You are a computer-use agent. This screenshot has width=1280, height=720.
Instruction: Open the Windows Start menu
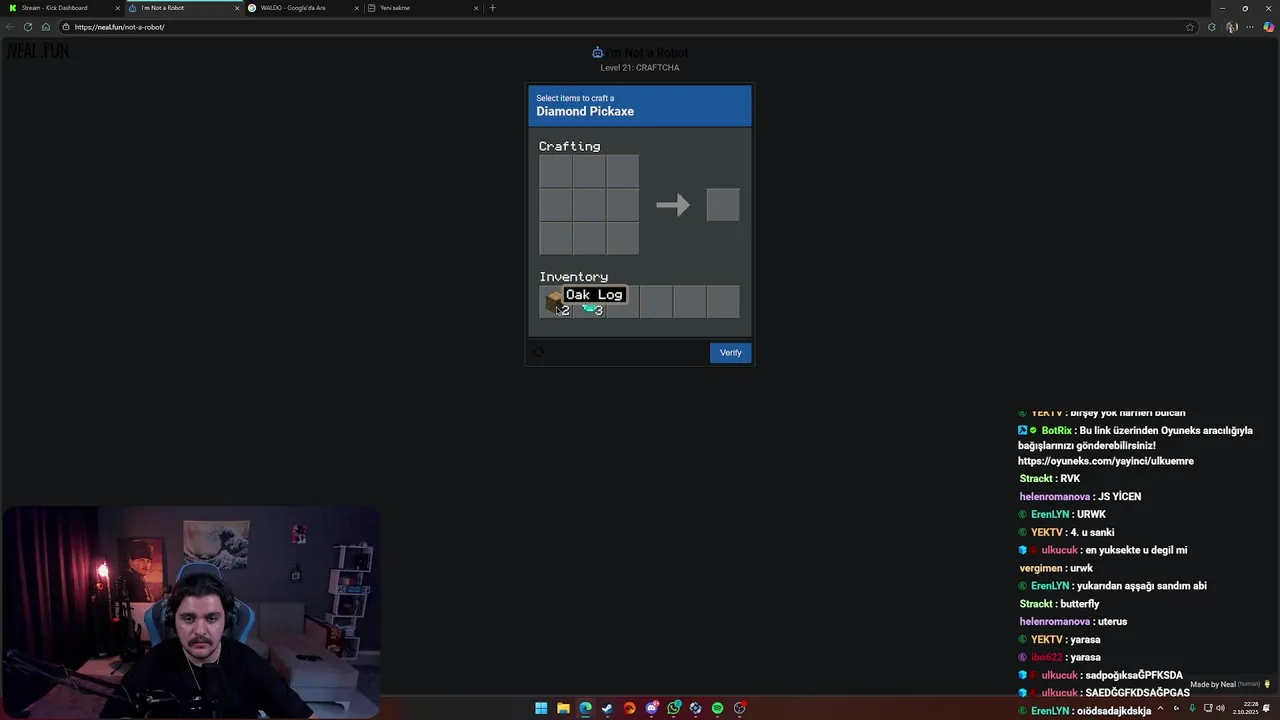coord(541,708)
